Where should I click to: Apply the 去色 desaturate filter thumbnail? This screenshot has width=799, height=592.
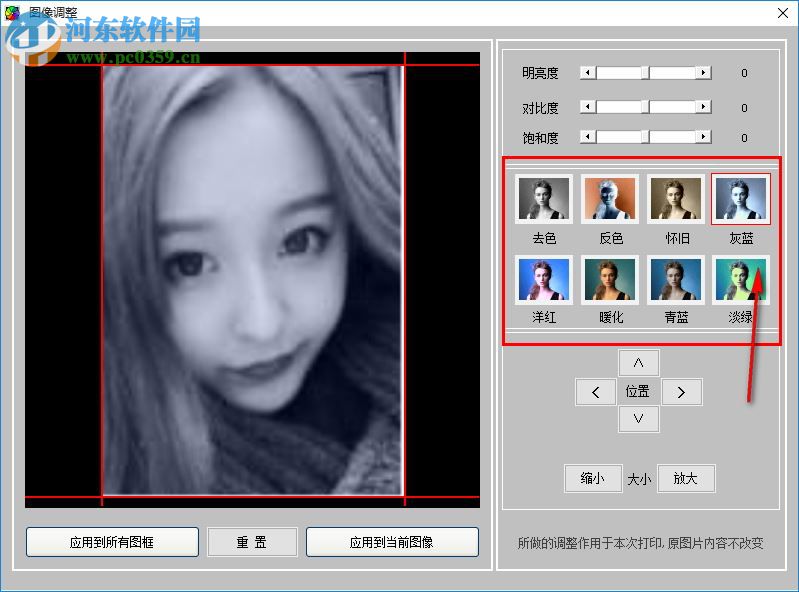(544, 199)
